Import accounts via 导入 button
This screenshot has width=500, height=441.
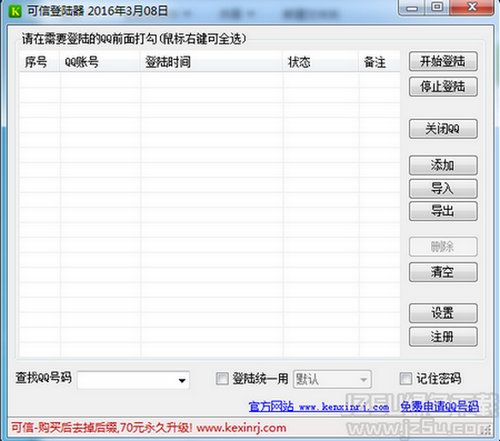[x=443, y=189]
